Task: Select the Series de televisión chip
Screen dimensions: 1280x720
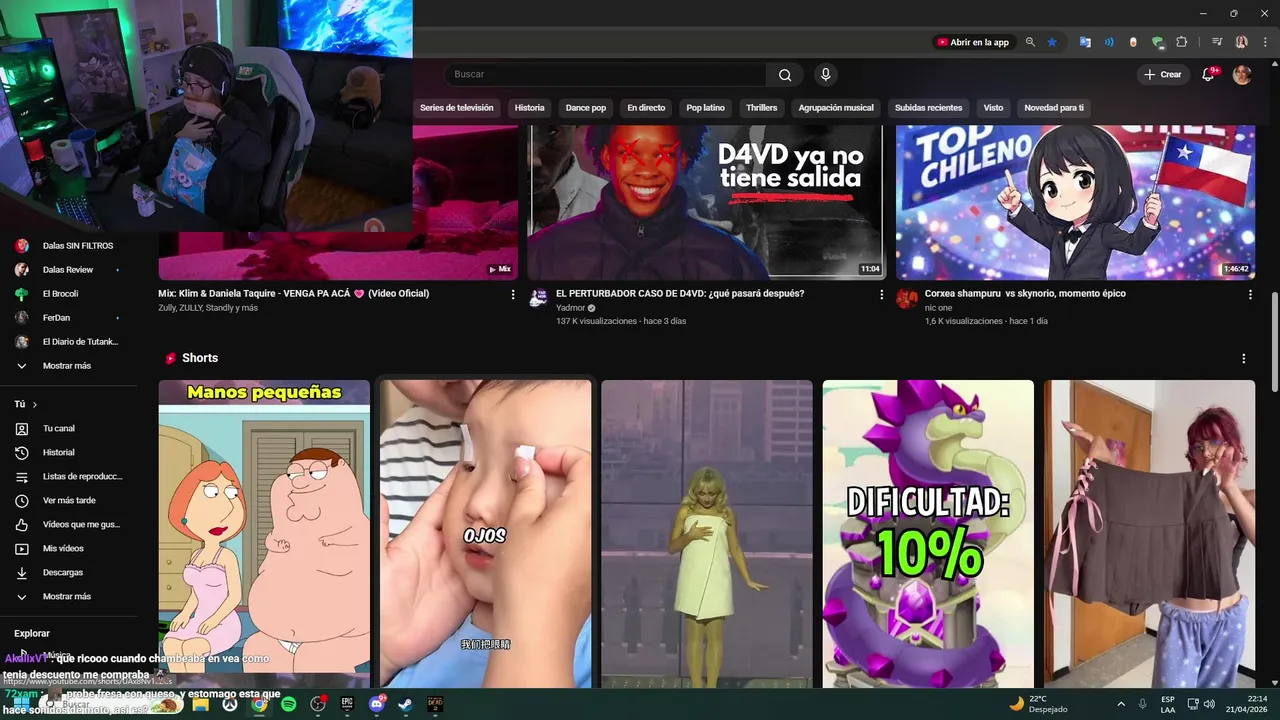Action: 456,108
